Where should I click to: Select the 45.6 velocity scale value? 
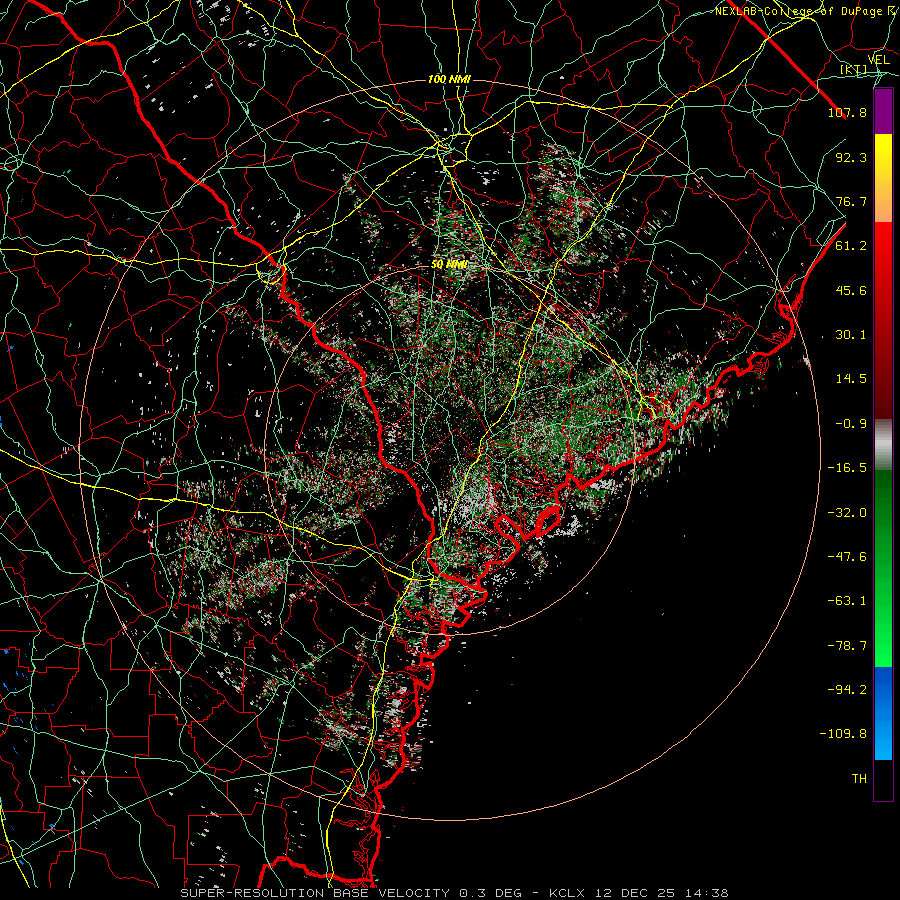[x=851, y=290]
